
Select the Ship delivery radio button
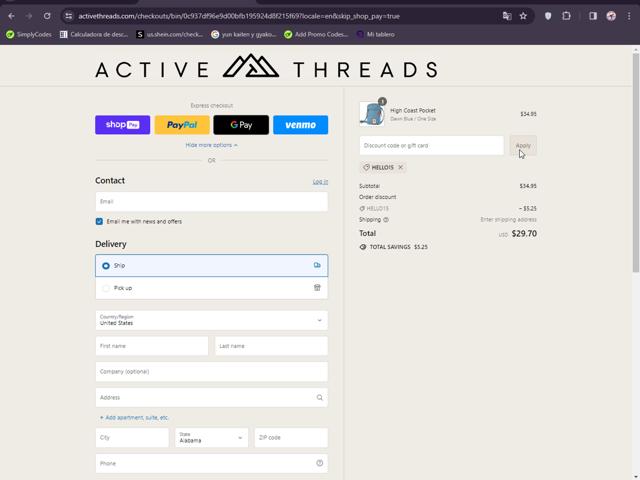(106, 266)
